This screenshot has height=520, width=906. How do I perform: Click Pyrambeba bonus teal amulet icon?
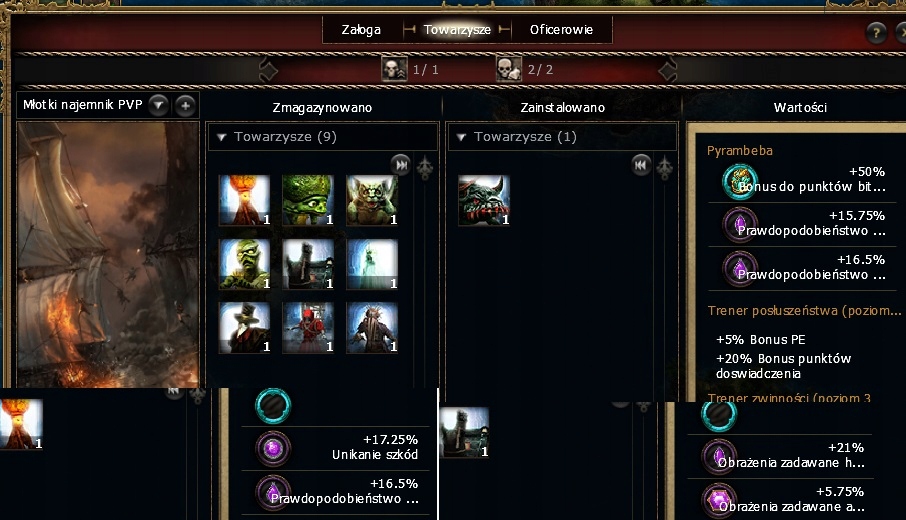(740, 181)
